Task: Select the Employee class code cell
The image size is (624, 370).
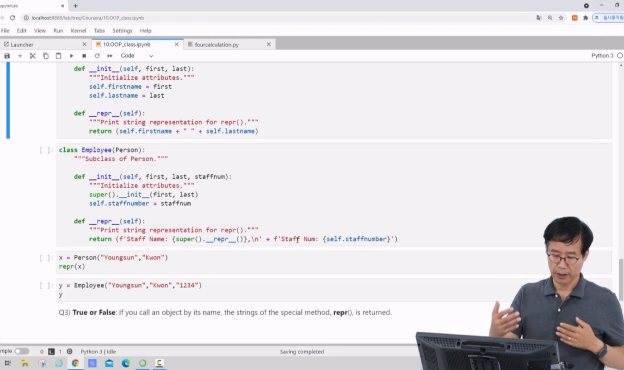Action: [333, 195]
